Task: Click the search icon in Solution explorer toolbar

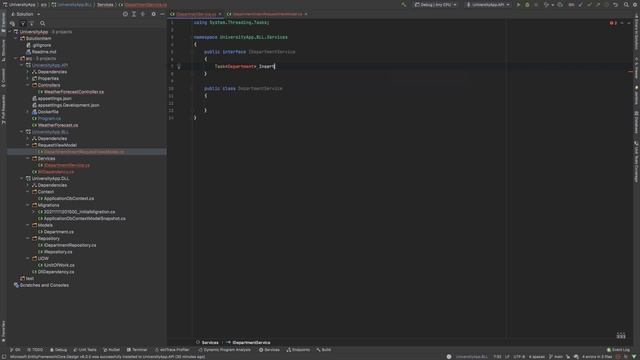Action: click(42, 24)
